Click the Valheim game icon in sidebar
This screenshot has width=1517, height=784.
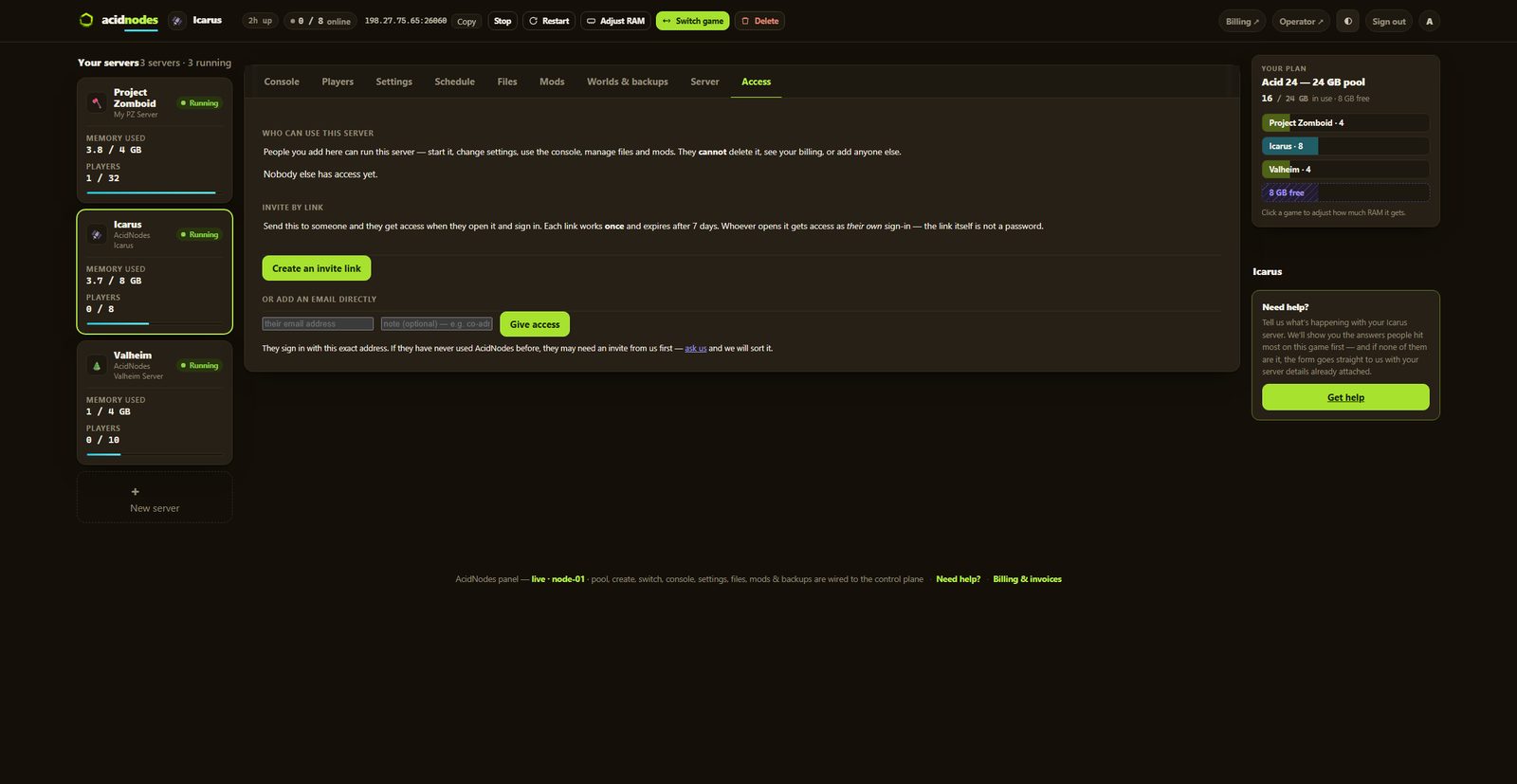pos(97,365)
